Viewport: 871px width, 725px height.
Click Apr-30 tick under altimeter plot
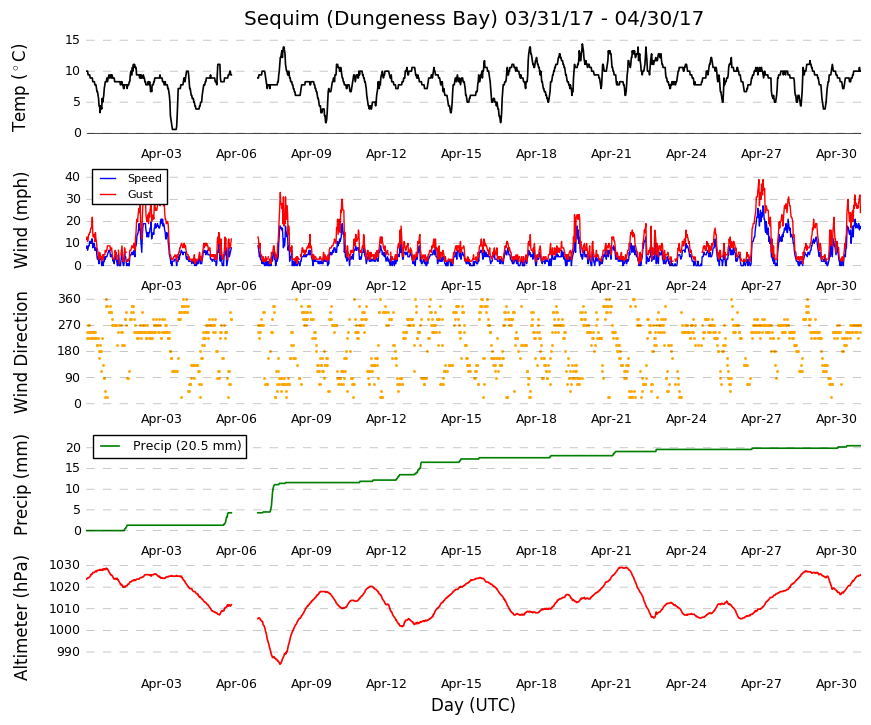point(836,684)
